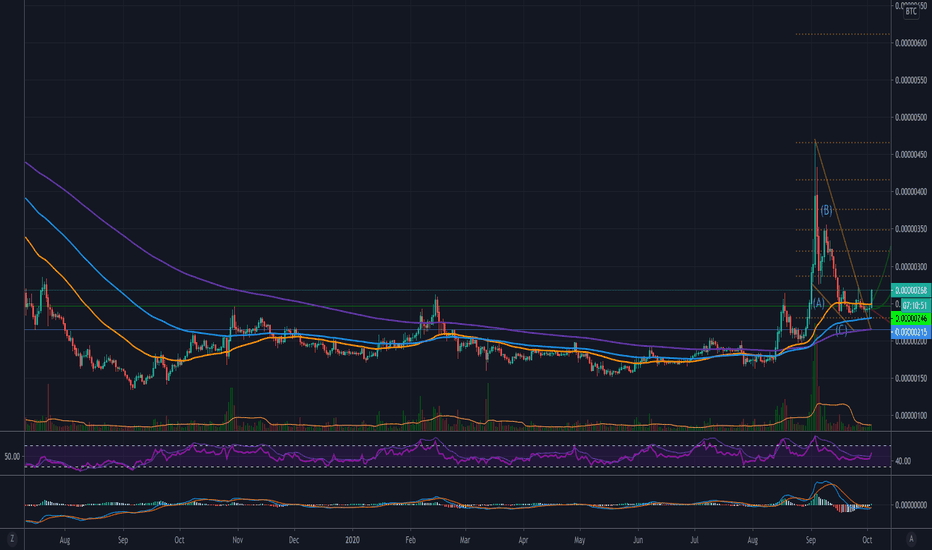This screenshot has width=932, height=550.
Task: Click the MACD 0.00000000 scale label
Action: coord(911,505)
